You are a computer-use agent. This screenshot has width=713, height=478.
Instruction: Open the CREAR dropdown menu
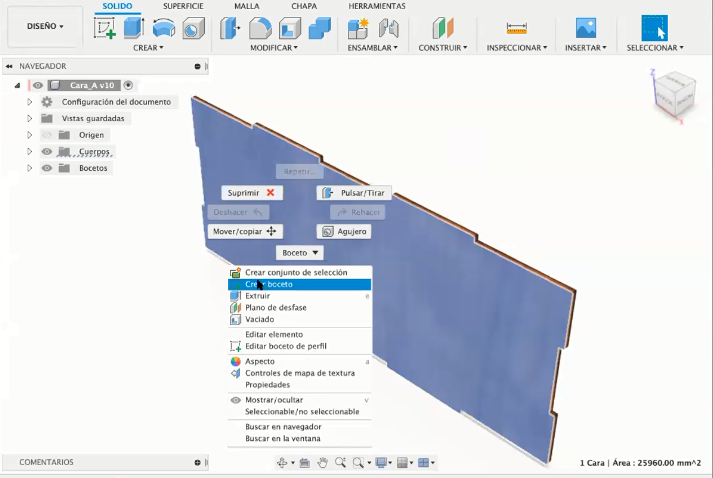[x=148, y=48]
